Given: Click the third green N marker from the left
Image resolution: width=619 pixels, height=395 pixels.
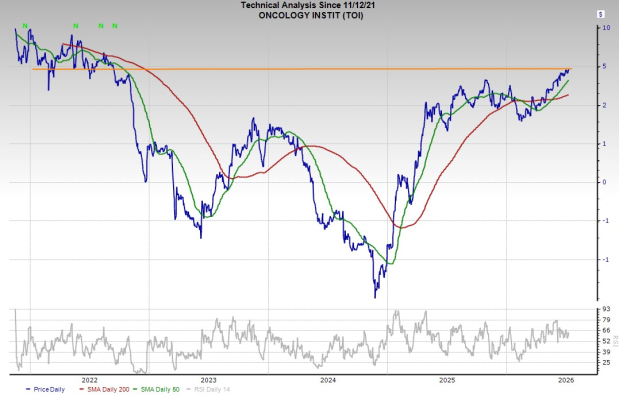Looking at the screenshot, I should tap(101, 26).
